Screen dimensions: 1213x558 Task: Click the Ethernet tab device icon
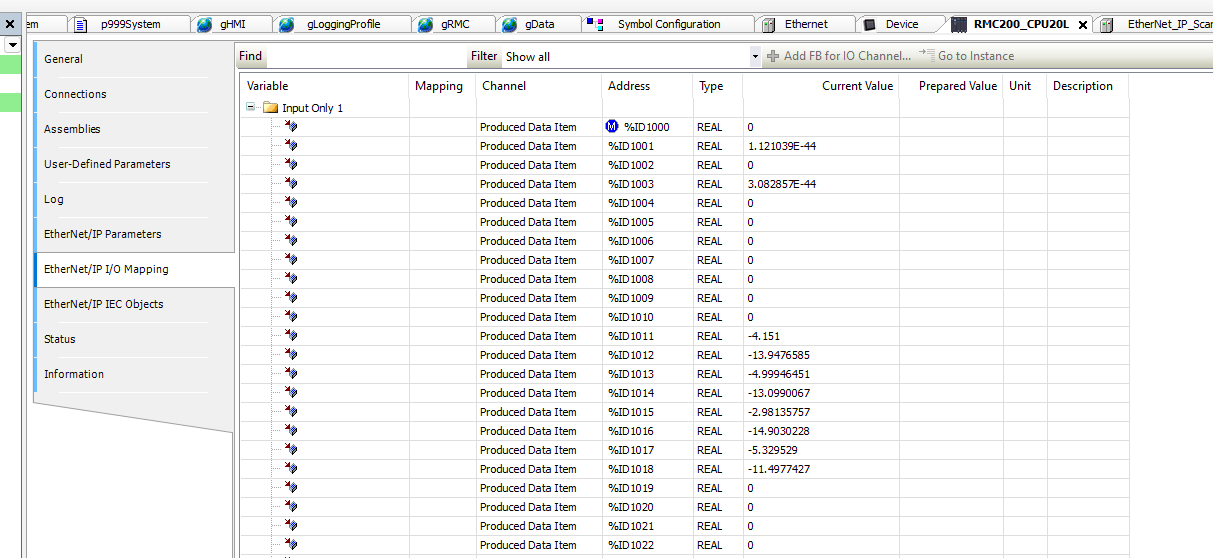tap(769, 24)
